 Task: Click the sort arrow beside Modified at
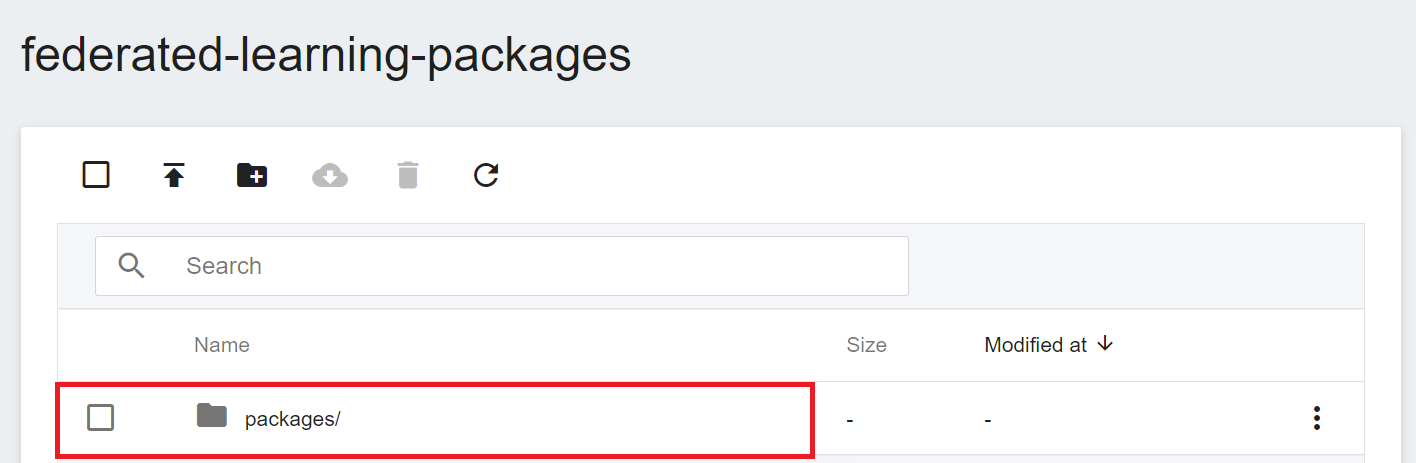(x=1105, y=344)
